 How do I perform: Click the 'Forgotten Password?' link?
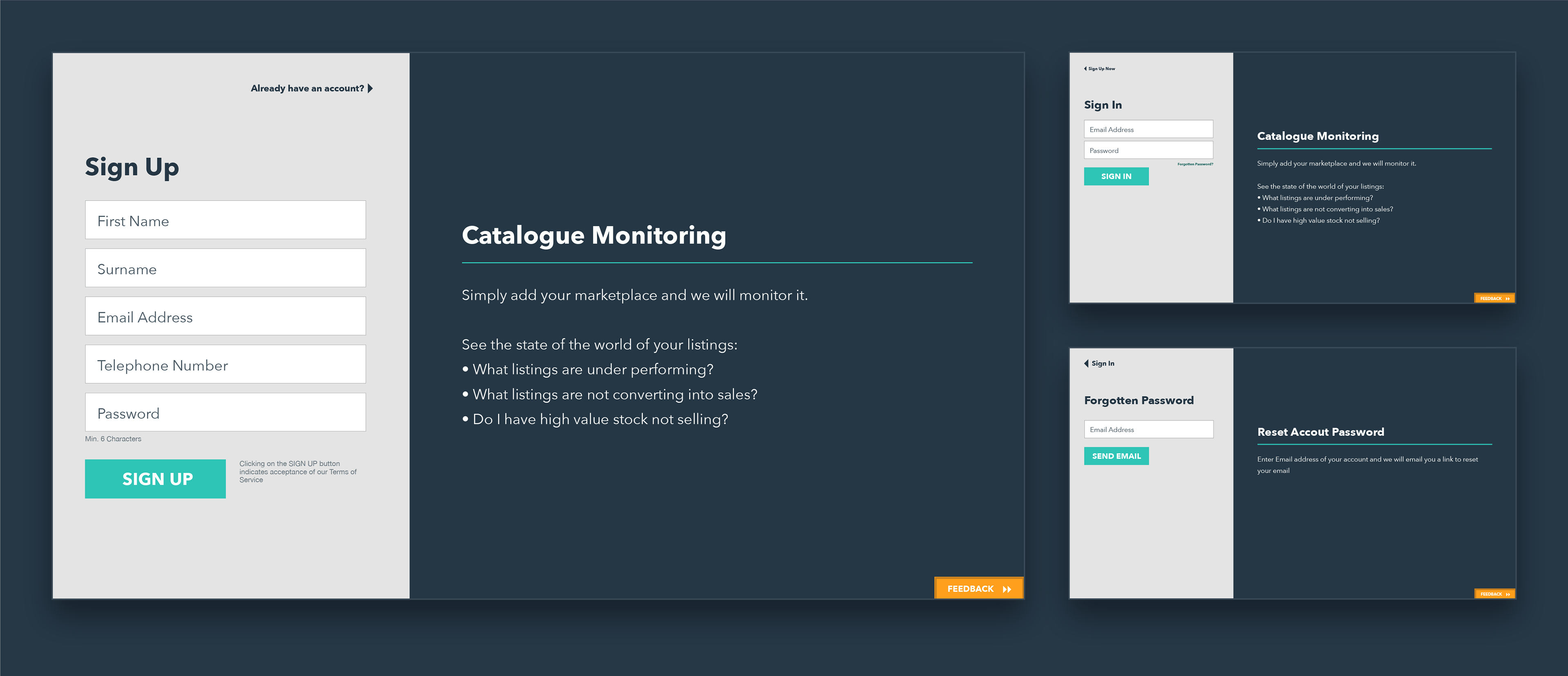click(x=1195, y=164)
